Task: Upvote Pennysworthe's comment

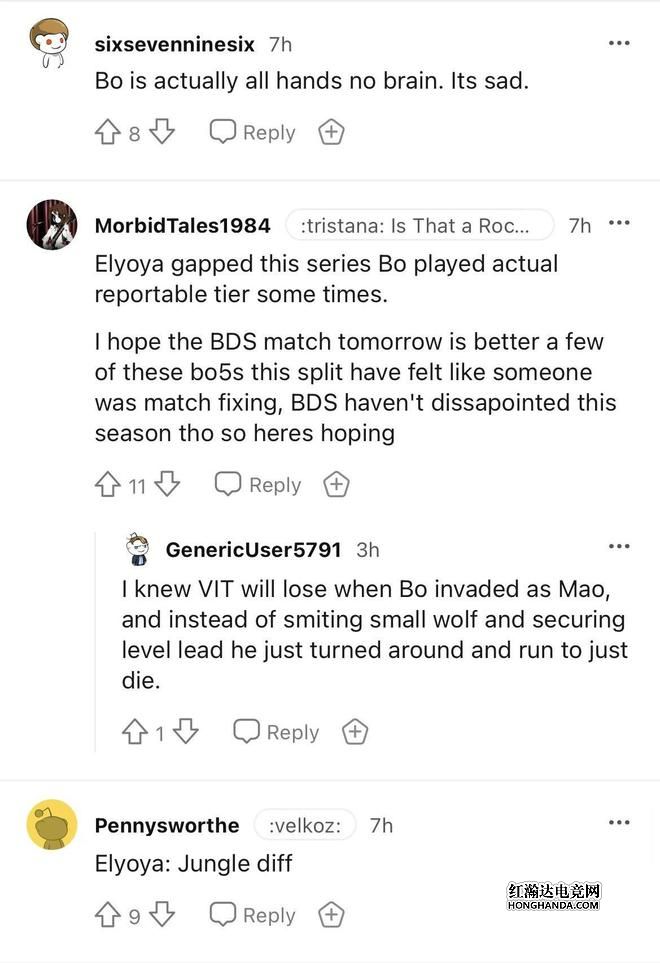Action: pos(108,915)
